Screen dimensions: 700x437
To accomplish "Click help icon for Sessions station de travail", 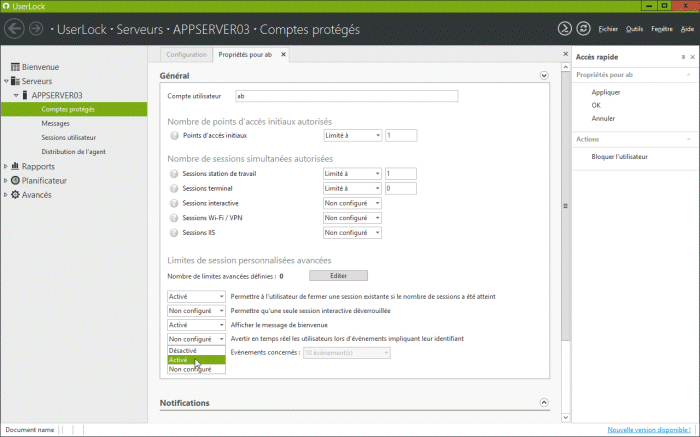I will [174, 174].
